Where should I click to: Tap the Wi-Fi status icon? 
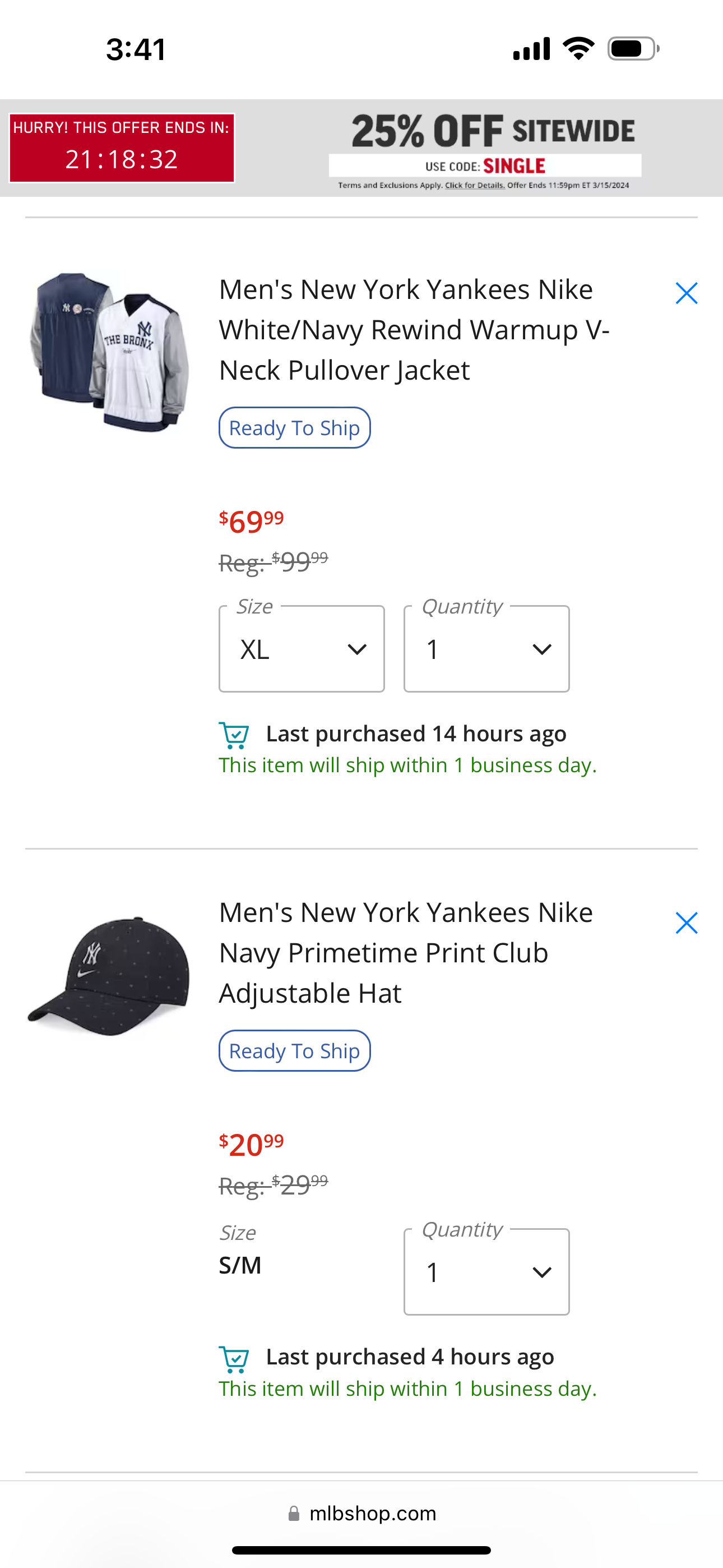pos(578,49)
